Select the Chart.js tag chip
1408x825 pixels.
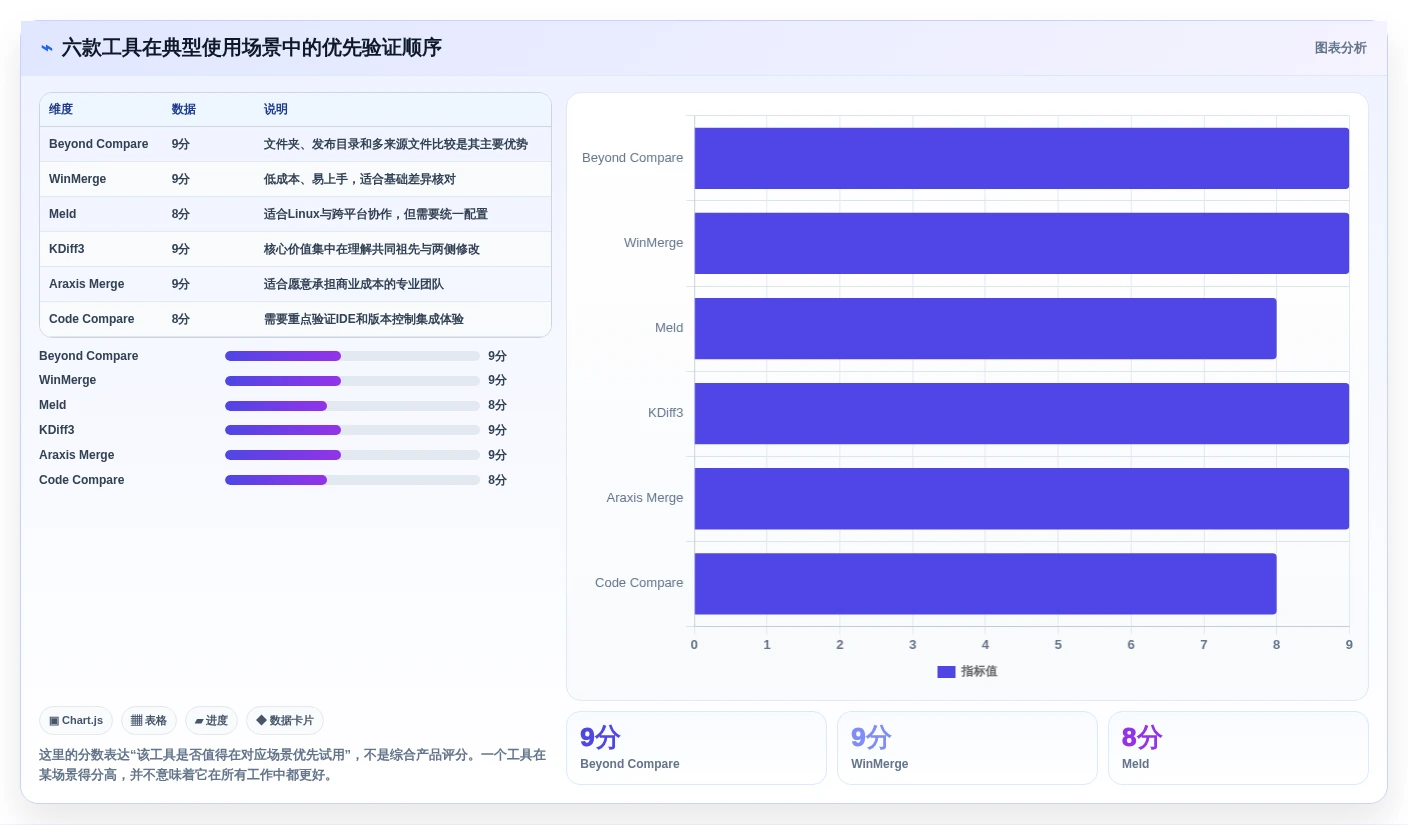coord(76,720)
